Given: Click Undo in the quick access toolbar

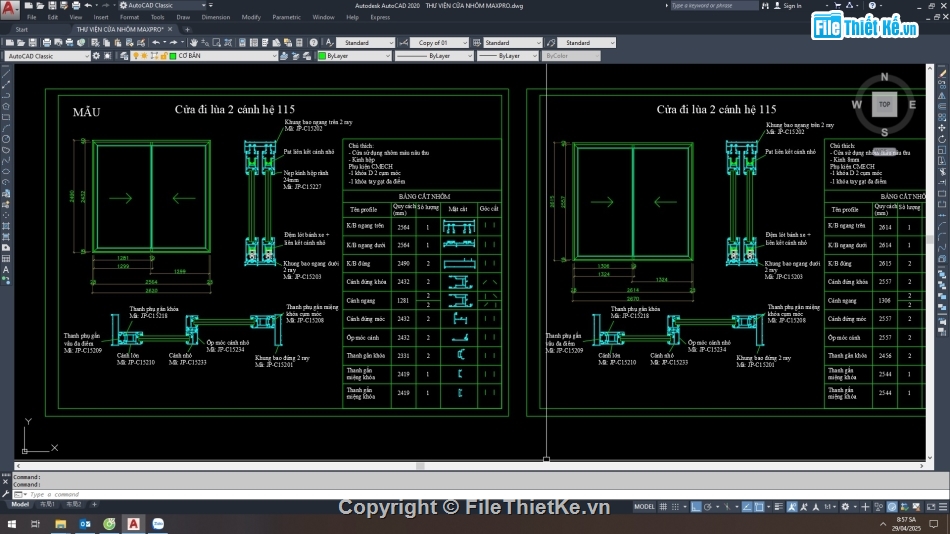Looking at the screenshot, I should [x=88, y=5].
